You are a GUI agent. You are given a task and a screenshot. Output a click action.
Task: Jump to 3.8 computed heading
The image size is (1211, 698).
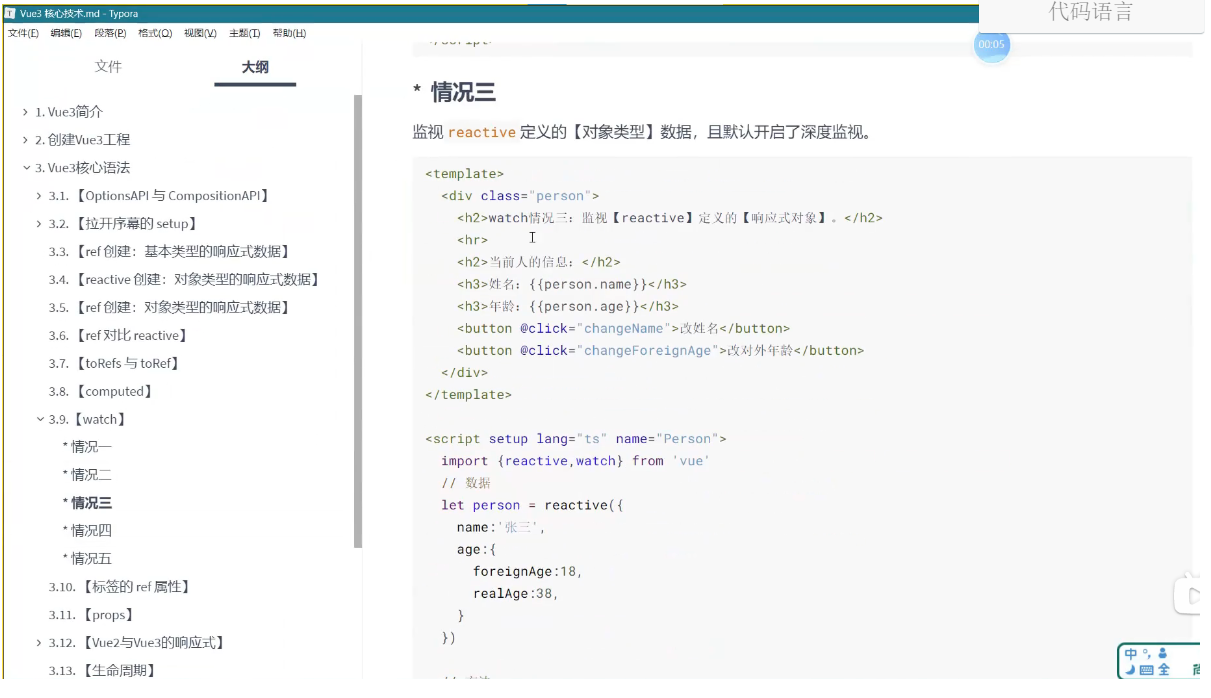(102, 392)
